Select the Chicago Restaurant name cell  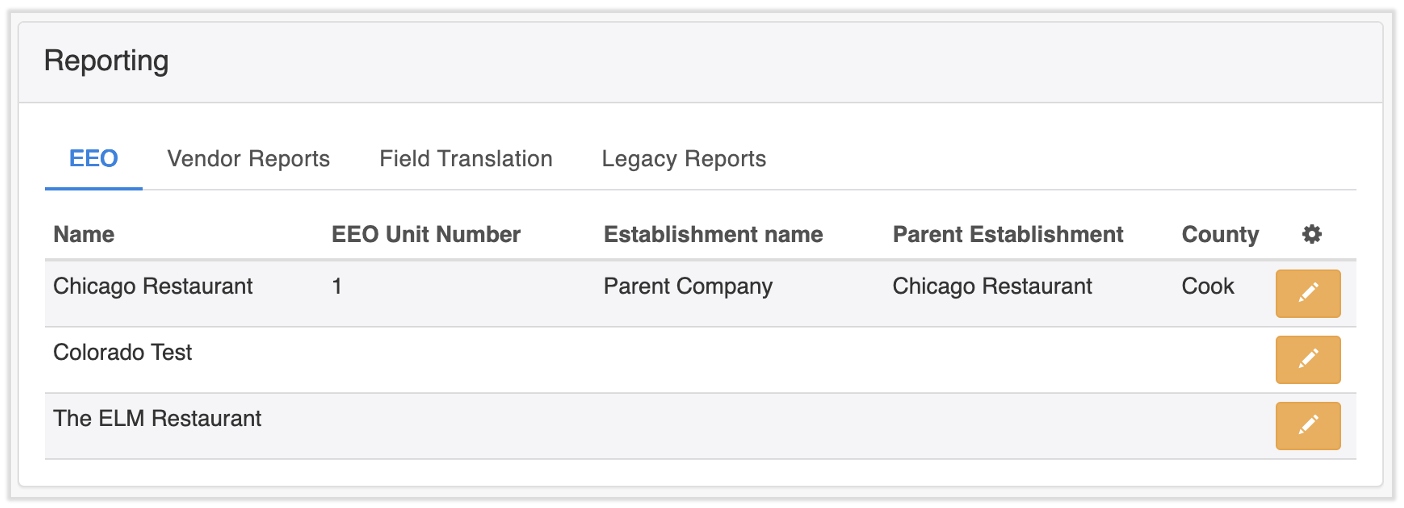[153, 287]
